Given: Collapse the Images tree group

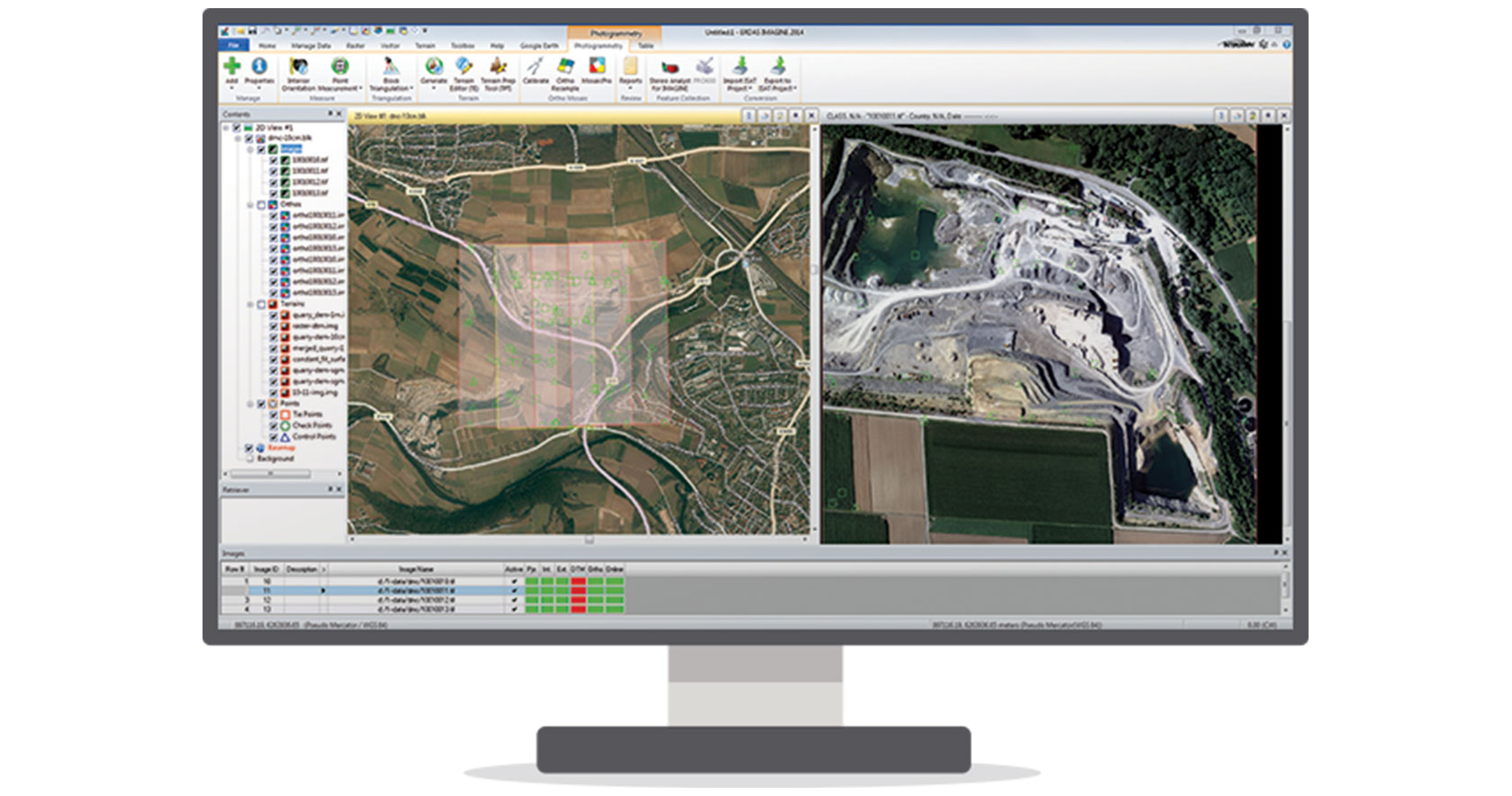Looking at the screenshot, I should point(249,149).
